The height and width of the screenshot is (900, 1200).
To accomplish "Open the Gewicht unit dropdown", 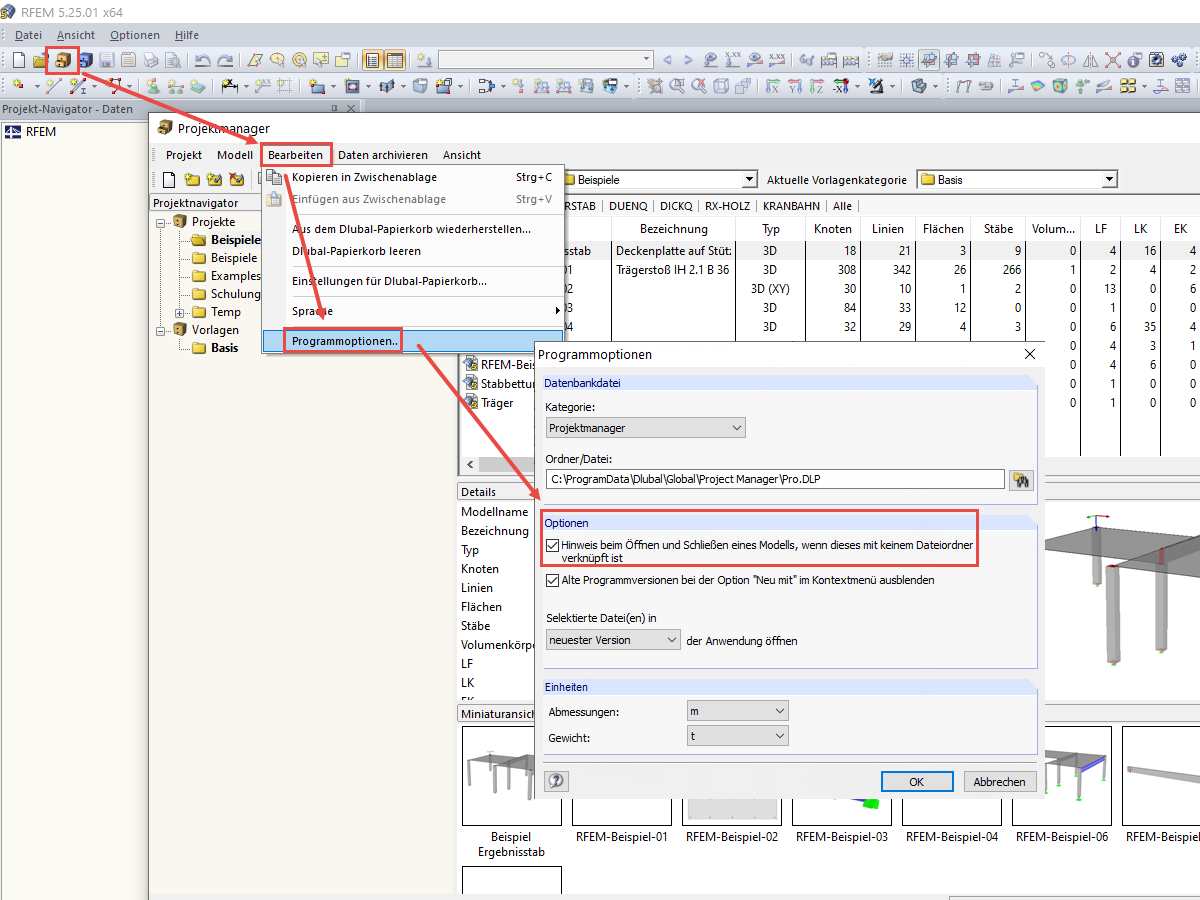I will pos(738,736).
